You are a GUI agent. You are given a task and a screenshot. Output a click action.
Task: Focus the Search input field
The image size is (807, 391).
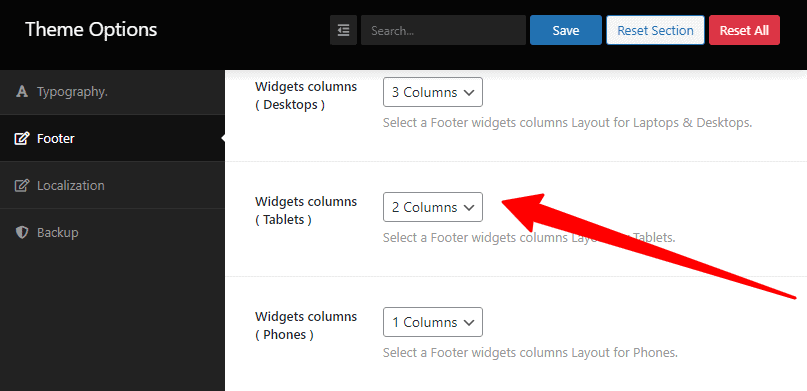pos(443,30)
